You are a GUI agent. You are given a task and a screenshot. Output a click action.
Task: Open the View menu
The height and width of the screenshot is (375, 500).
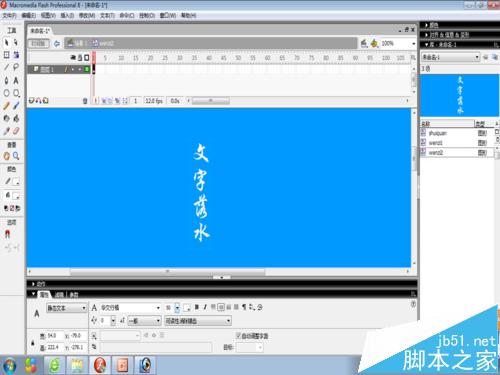pos(48,15)
